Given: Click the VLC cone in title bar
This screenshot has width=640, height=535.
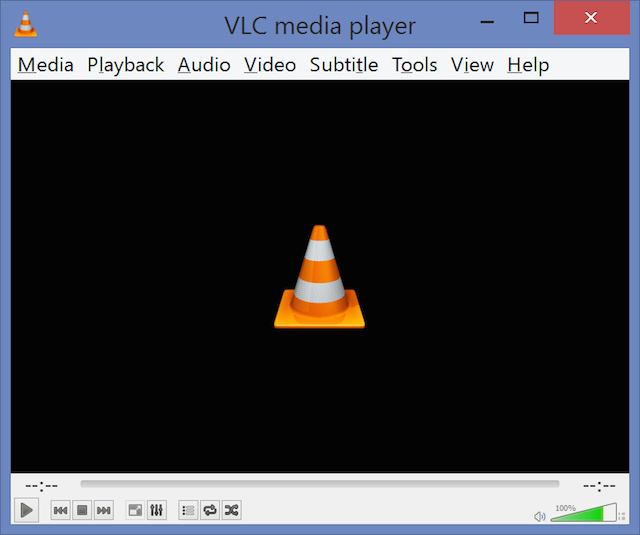Looking at the screenshot, I should click(x=26, y=24).
